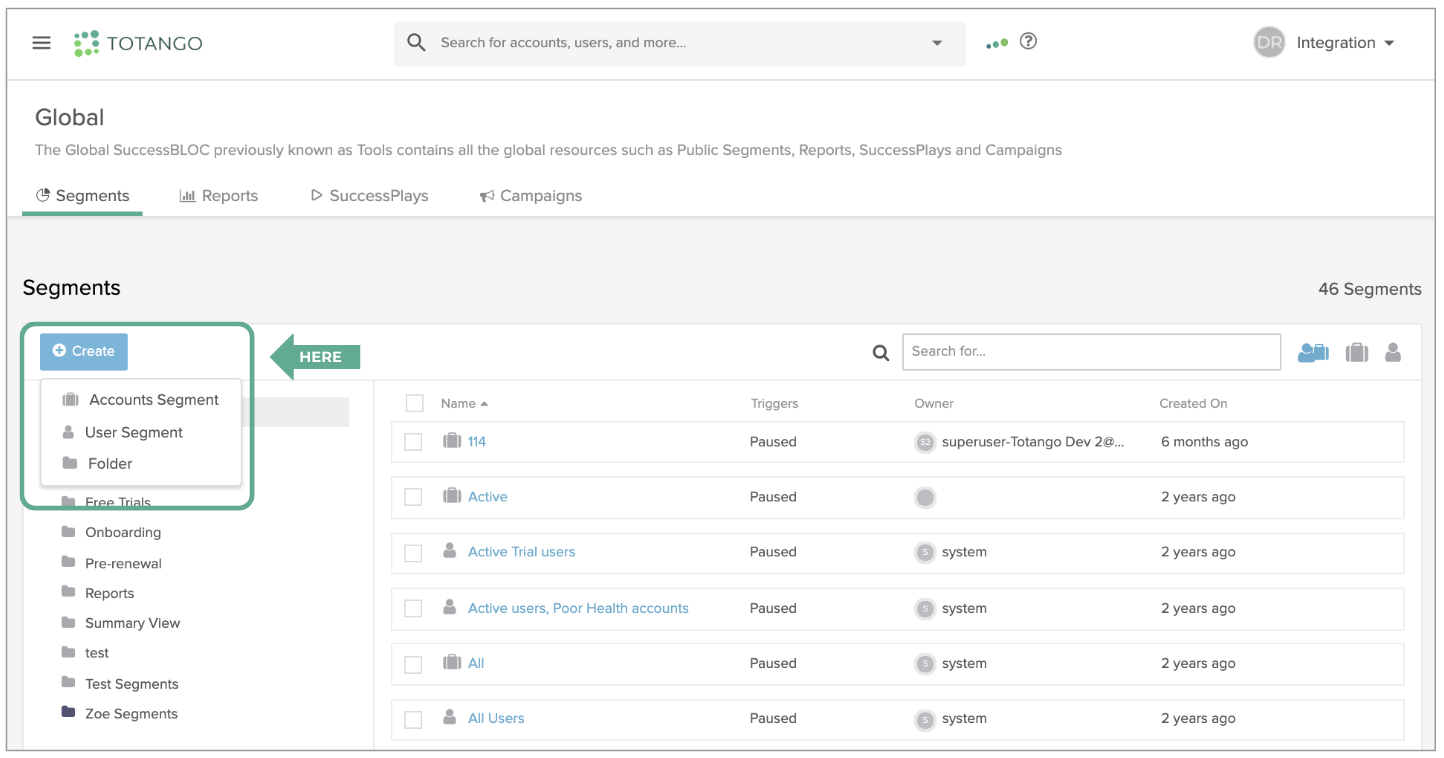The height and width of the screenshot is (758, 1444).
Task: Expand the global search dropdown arrow
Action: coord(937,43)
